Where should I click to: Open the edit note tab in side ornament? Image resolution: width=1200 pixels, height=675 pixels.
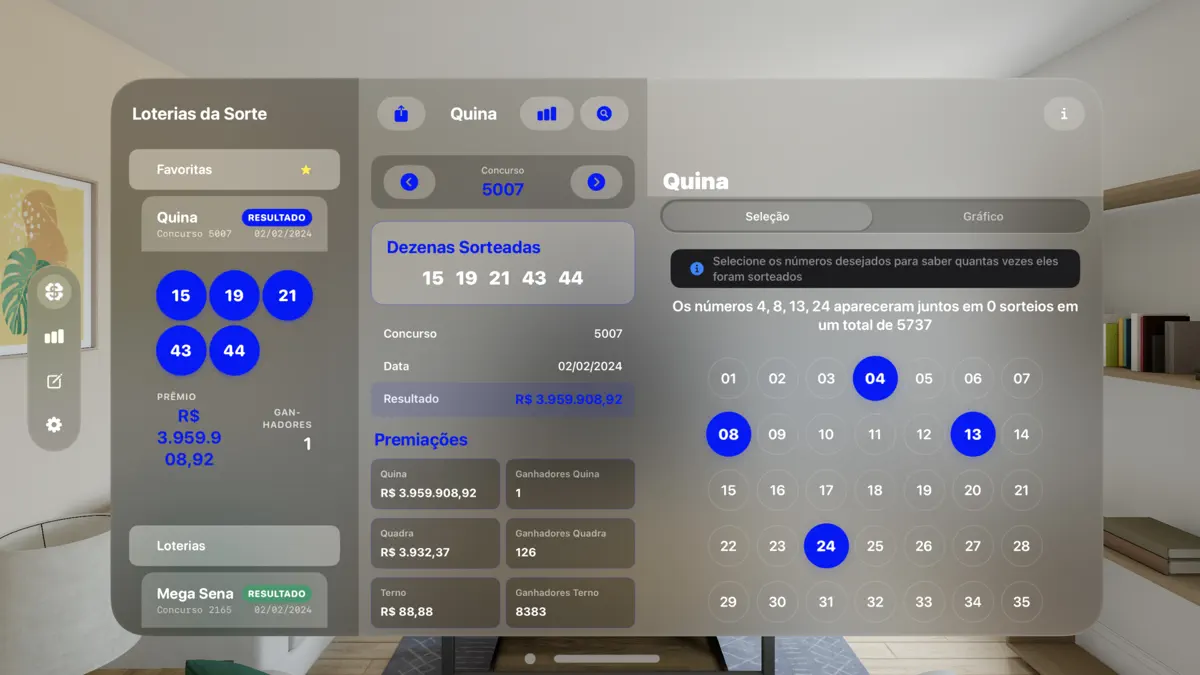point(54,381)
